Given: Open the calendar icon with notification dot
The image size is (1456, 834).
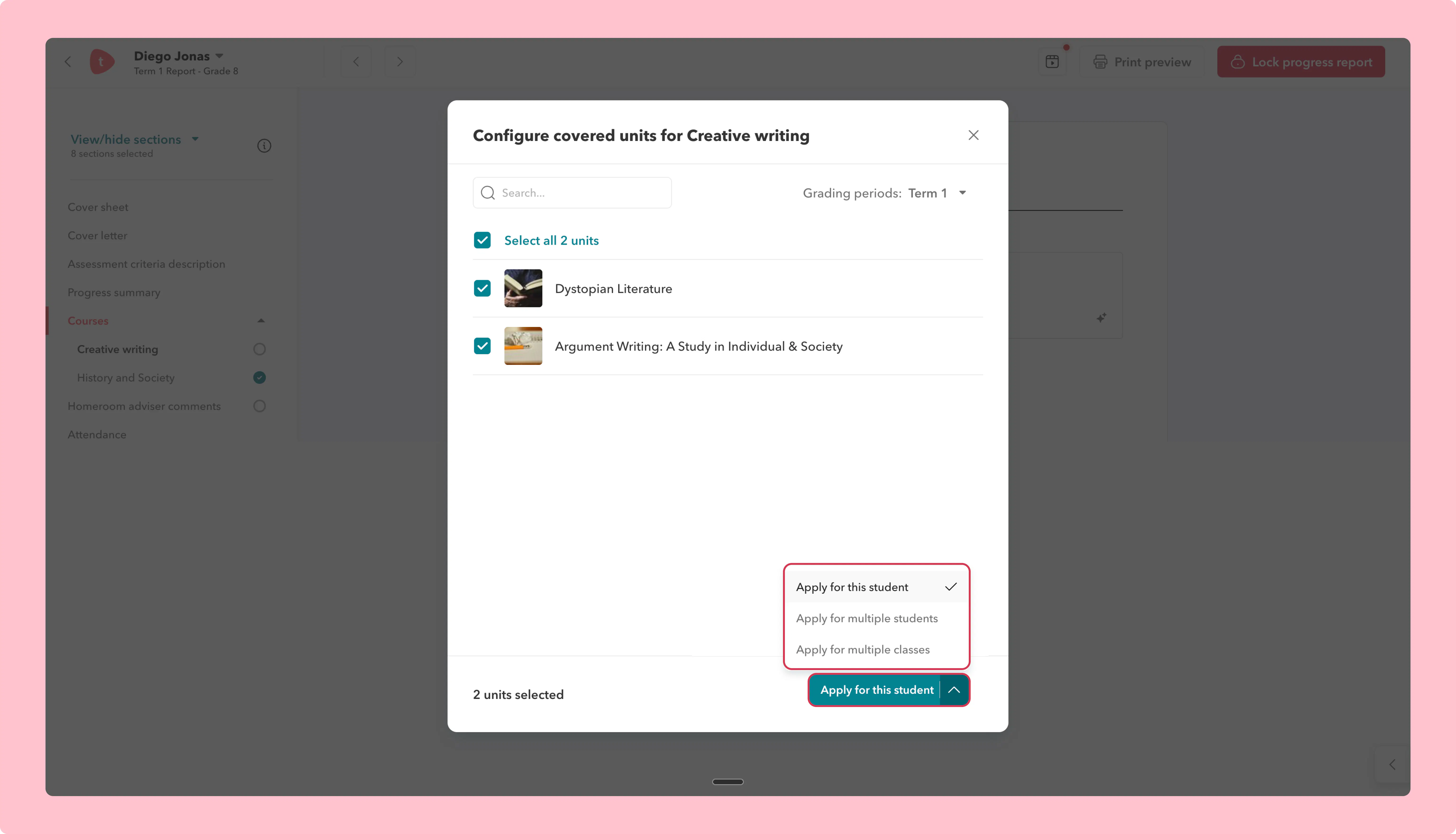Looking at the screenshot, I should [1052, 62].
